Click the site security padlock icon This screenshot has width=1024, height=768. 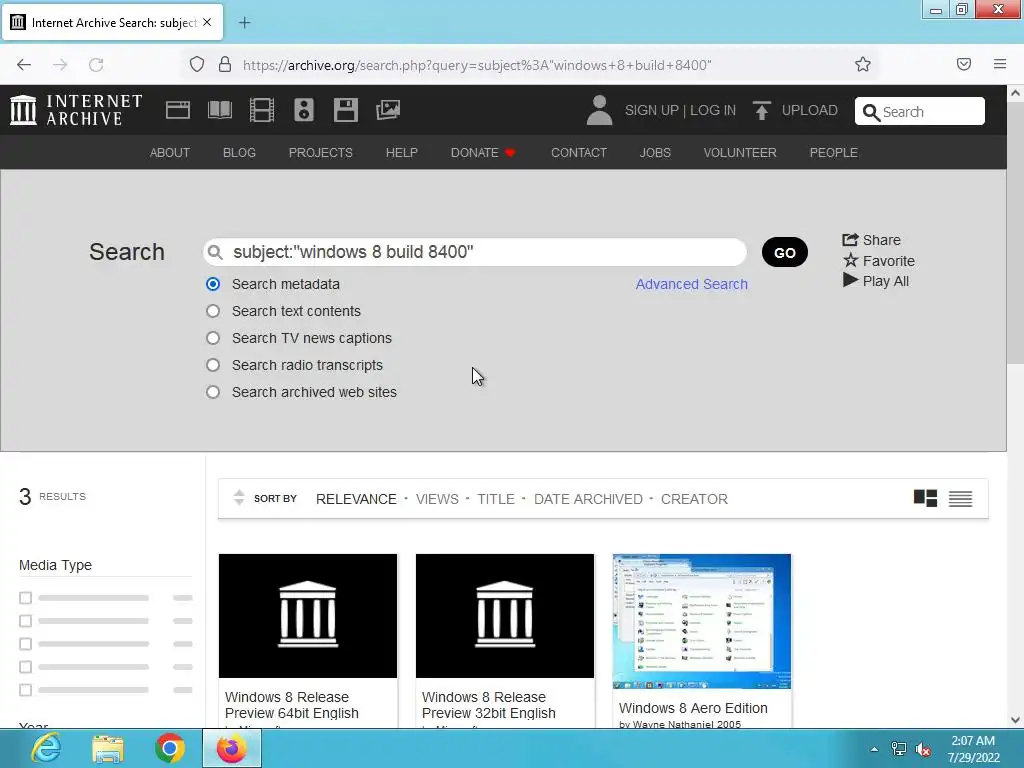(225, 65)
